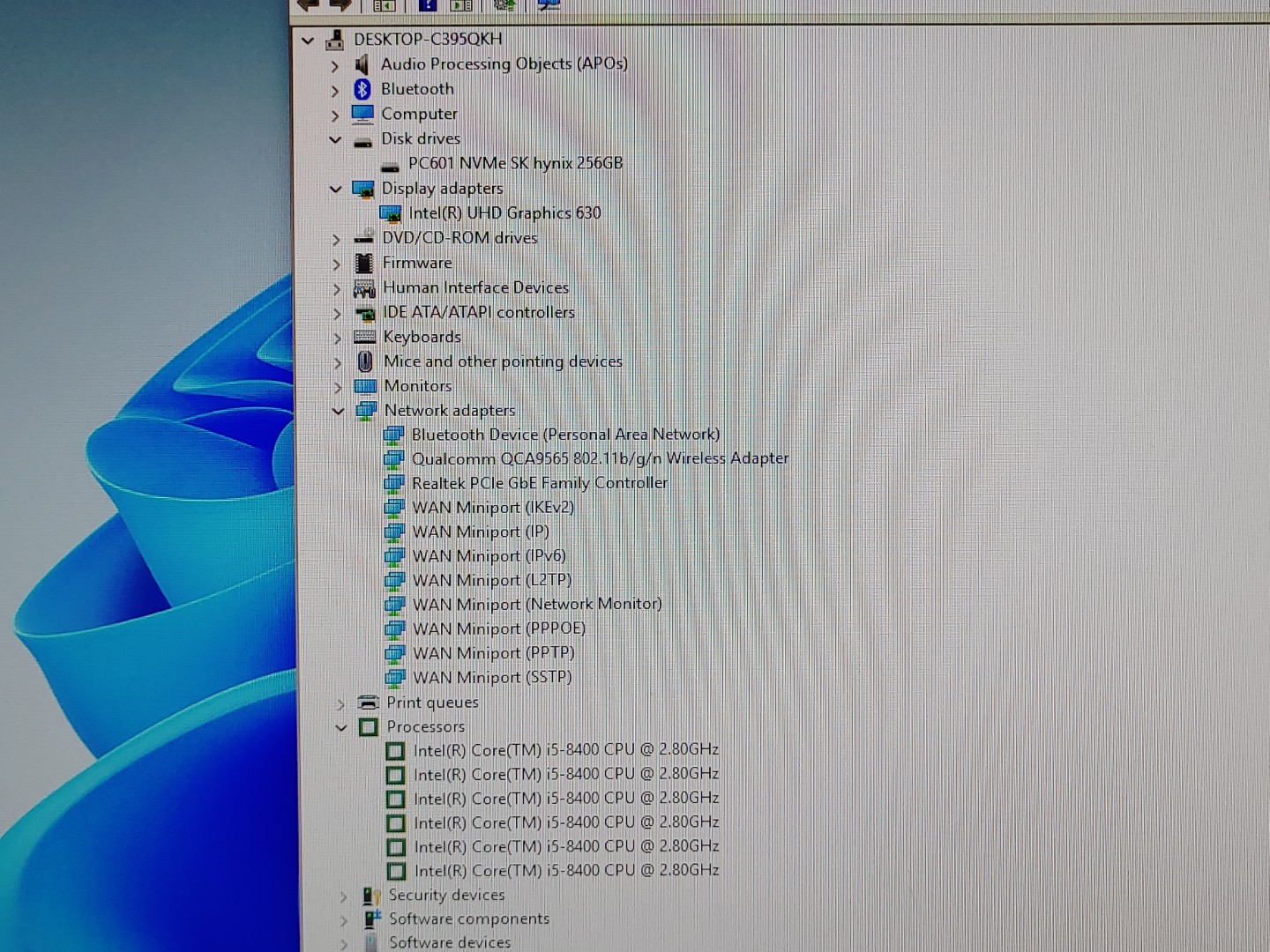1270x952 pixels.
Task: Click the Bluetooth device category icon
Action: (362, 88)
